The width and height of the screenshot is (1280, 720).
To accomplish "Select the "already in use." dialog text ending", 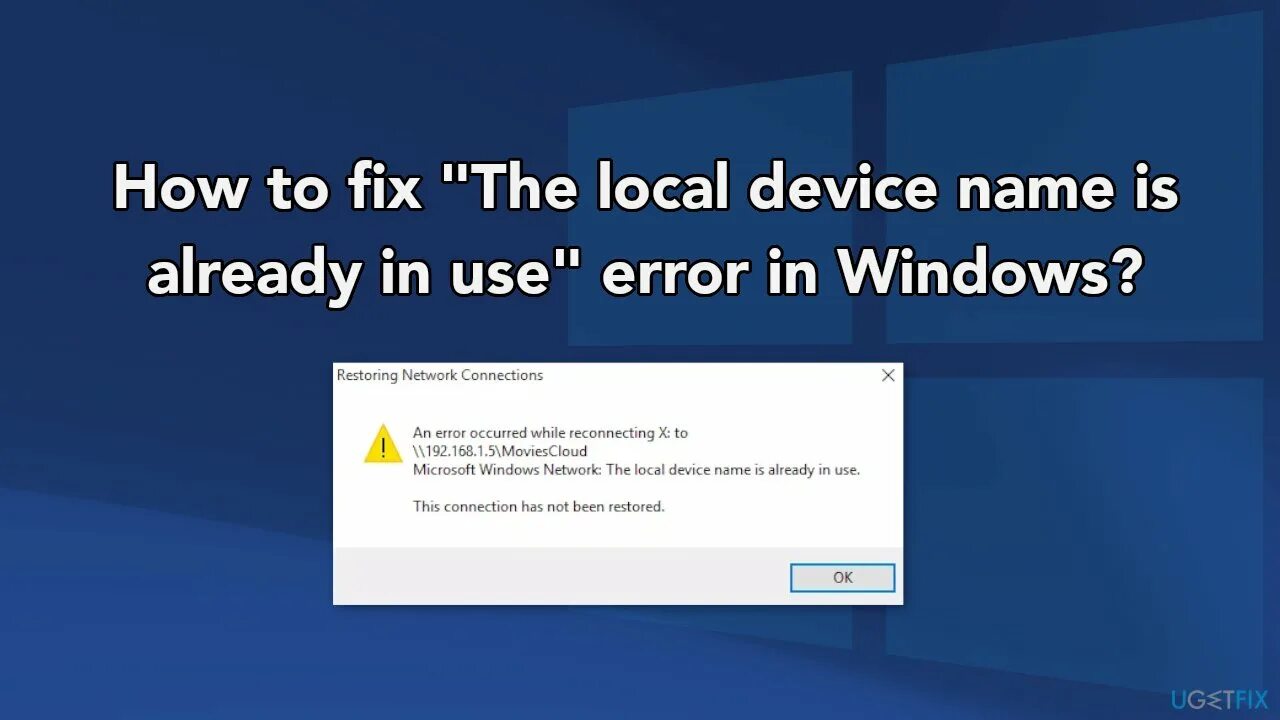I will point(814,469).
